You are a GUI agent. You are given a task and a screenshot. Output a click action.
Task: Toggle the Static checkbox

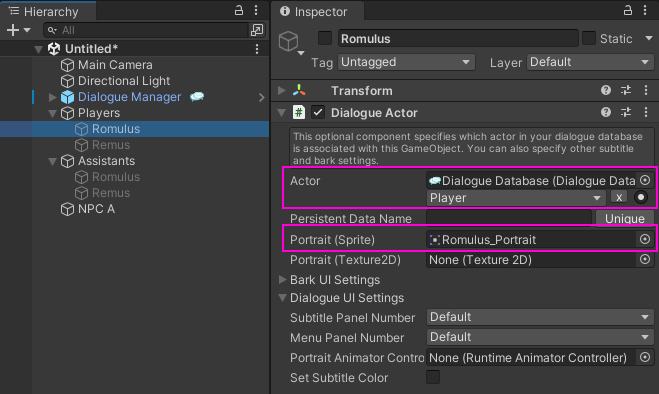click(589, 38)
